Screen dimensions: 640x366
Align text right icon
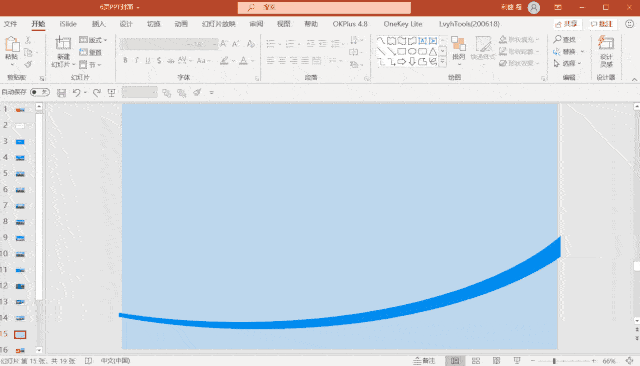293,61
